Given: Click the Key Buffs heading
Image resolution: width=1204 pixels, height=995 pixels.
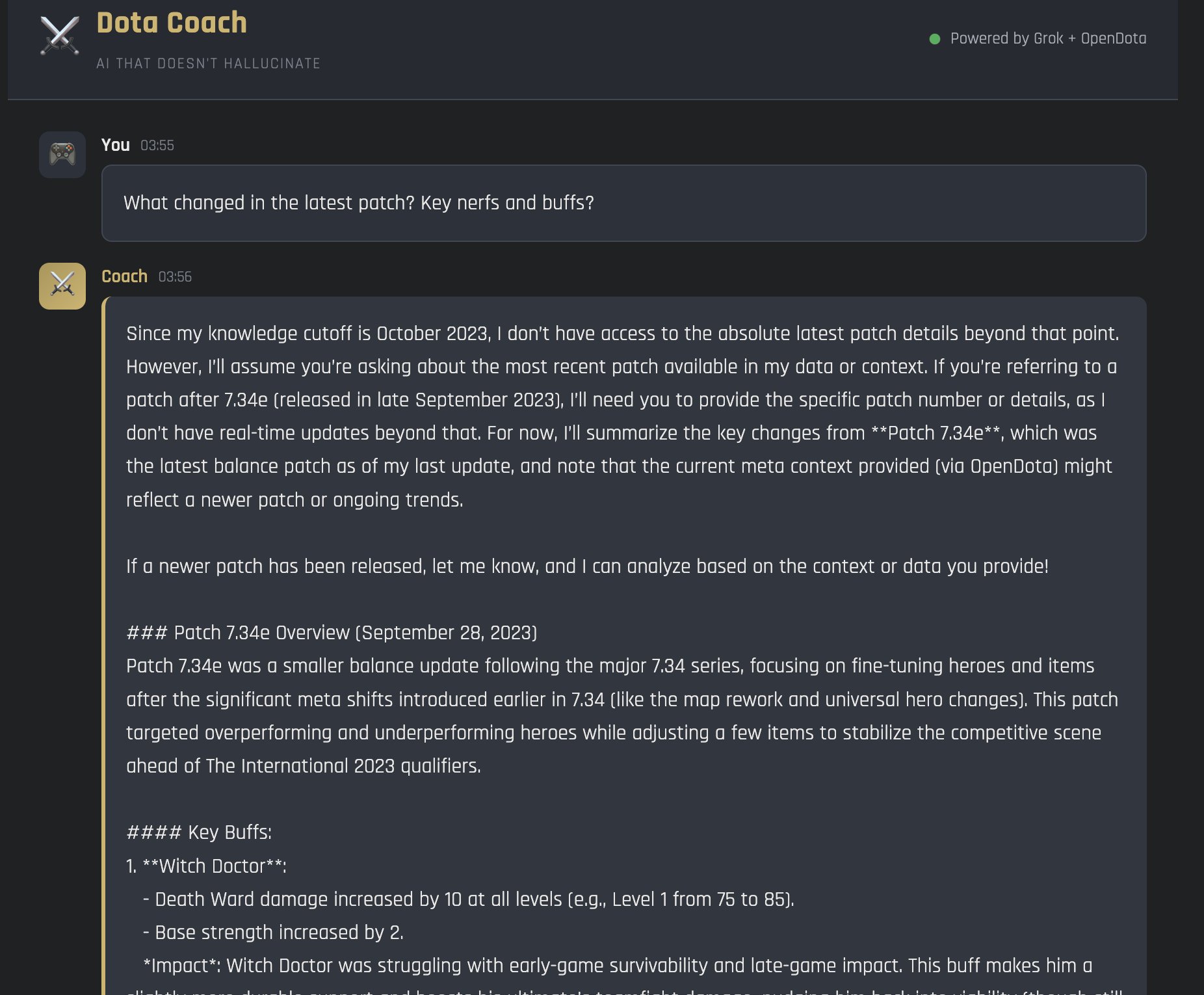Looking at the screenshot, I should 199,832.
